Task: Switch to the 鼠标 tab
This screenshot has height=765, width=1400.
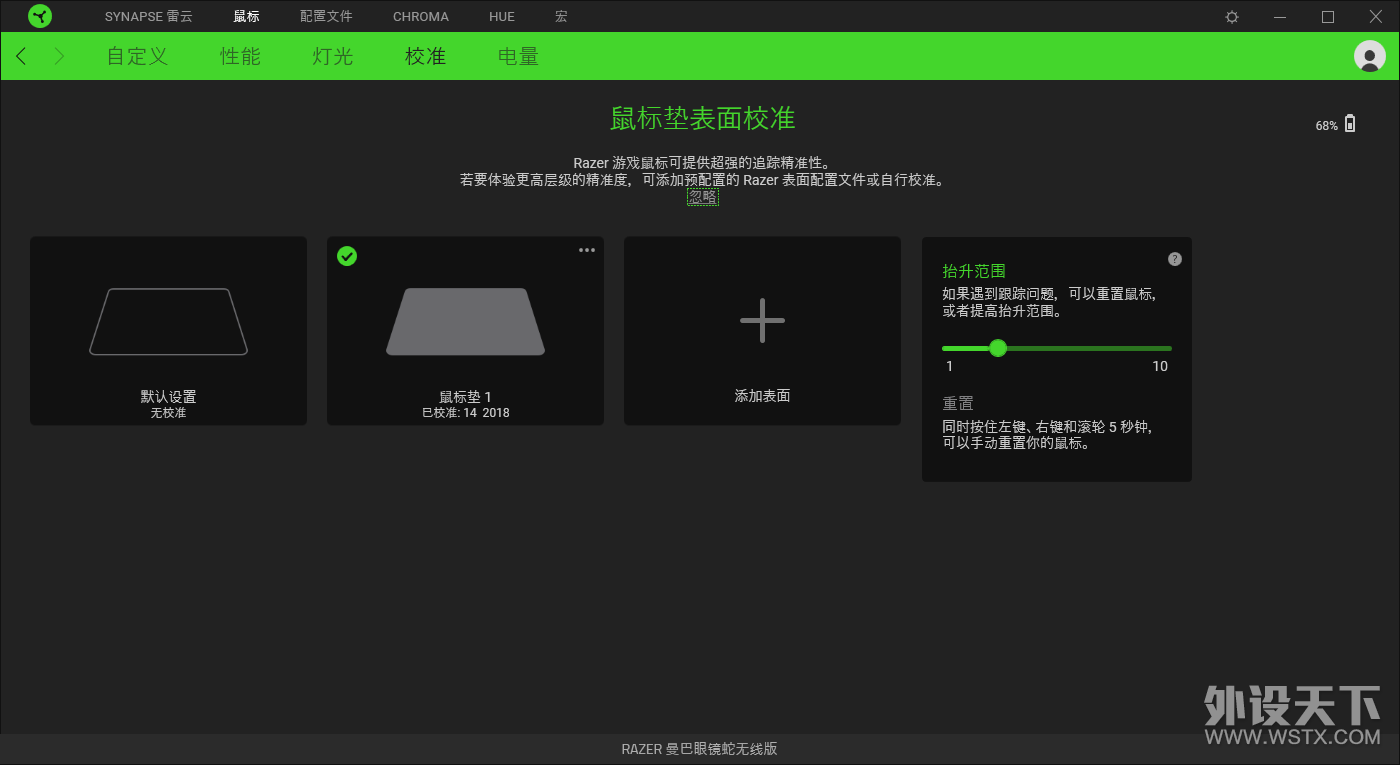Action: point(246,17)
